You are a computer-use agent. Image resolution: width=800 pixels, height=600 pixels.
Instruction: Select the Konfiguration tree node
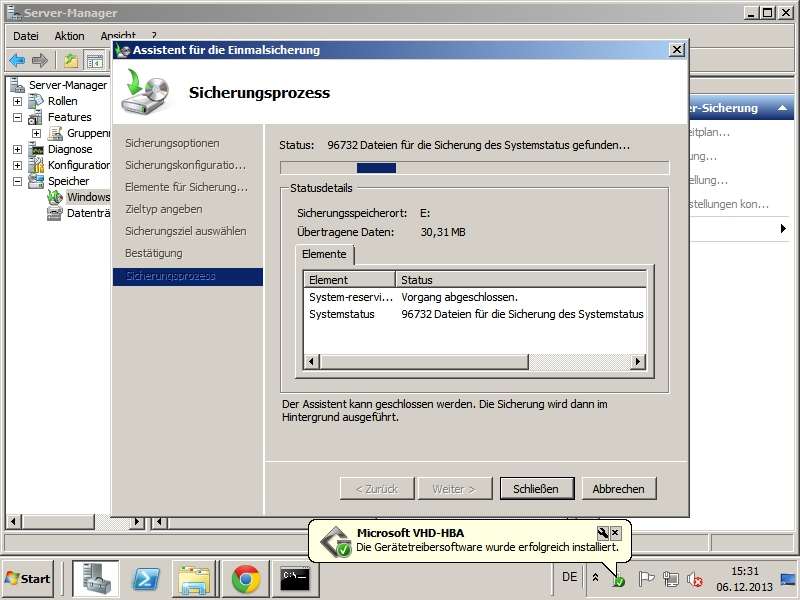[x=79, y=165]
